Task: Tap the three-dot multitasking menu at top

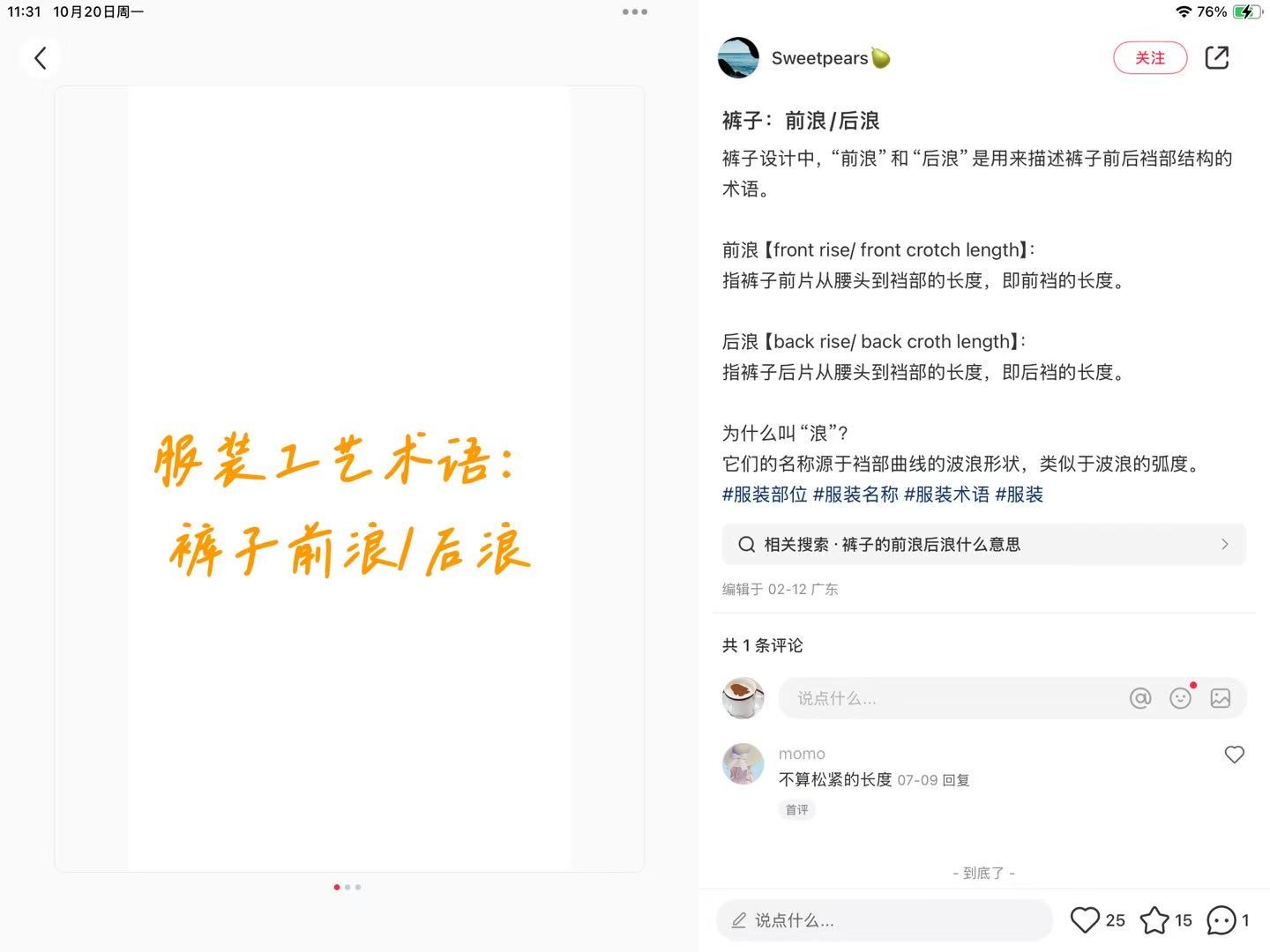Action: click(635, 12)
